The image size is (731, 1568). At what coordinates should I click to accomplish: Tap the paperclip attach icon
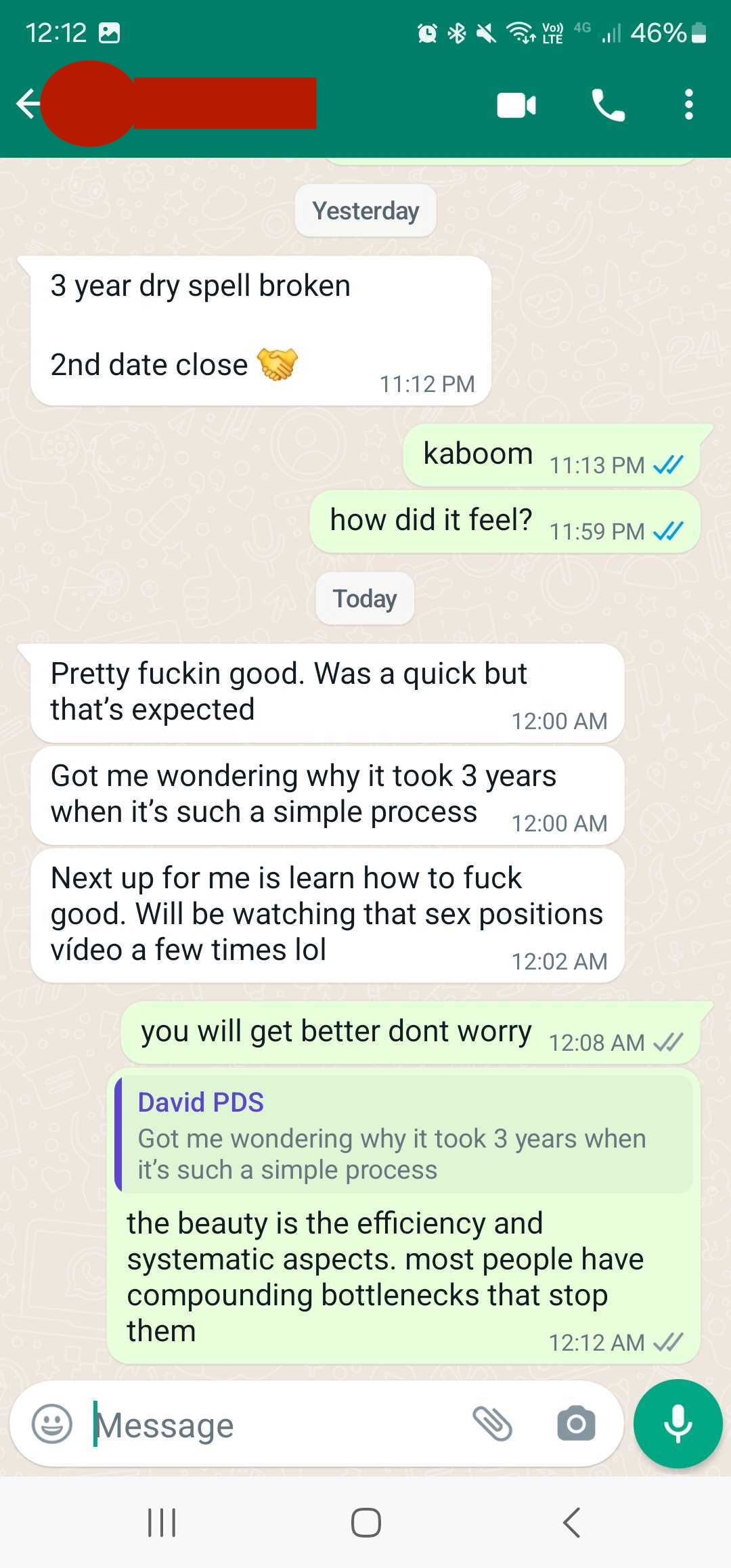point(492,1423)
